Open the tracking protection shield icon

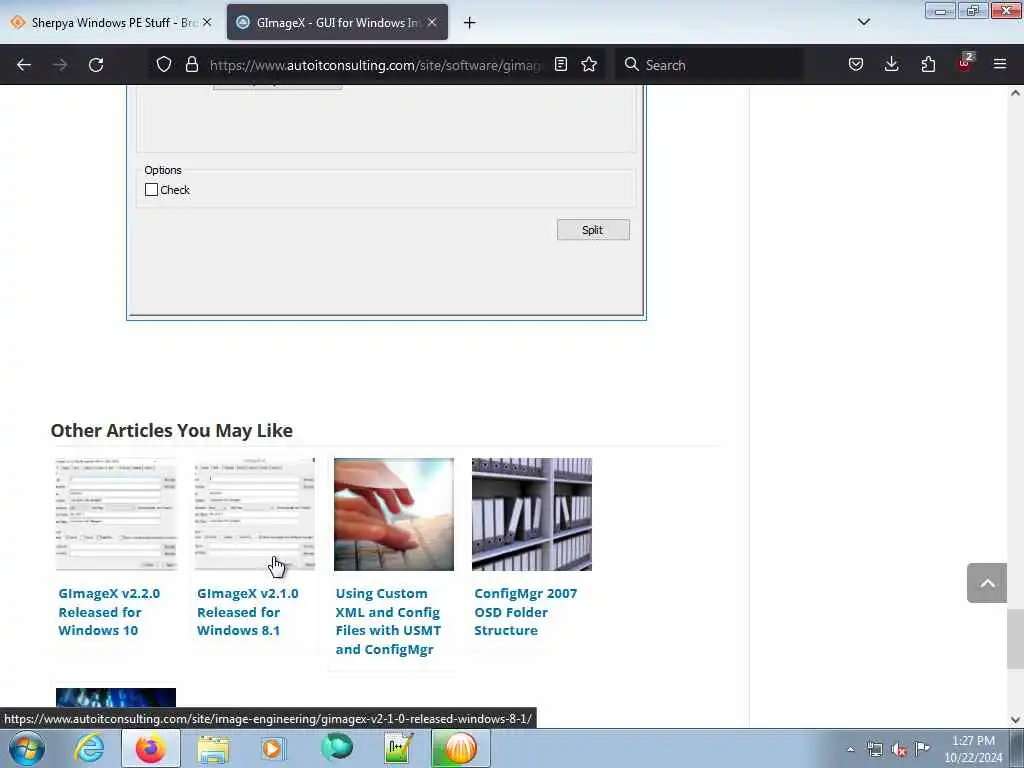click(164, 65)
